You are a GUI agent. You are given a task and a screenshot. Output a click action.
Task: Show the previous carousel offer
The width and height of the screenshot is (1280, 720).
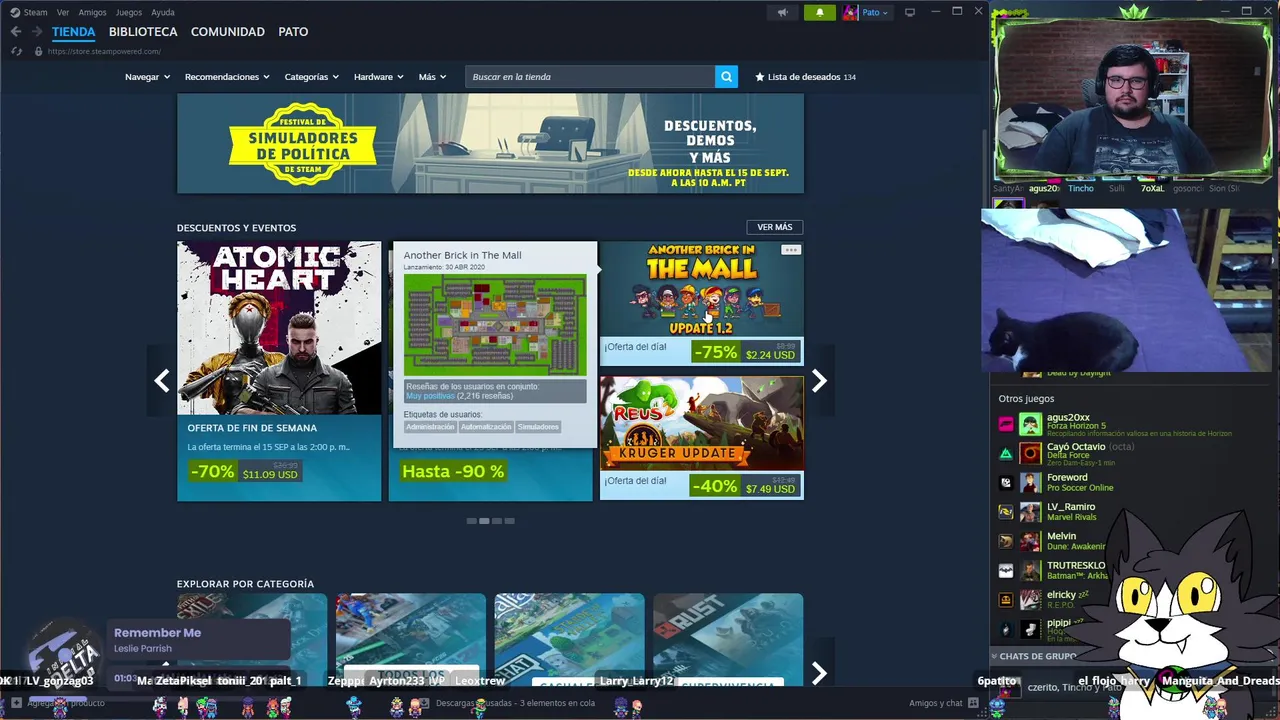(162, 380)
